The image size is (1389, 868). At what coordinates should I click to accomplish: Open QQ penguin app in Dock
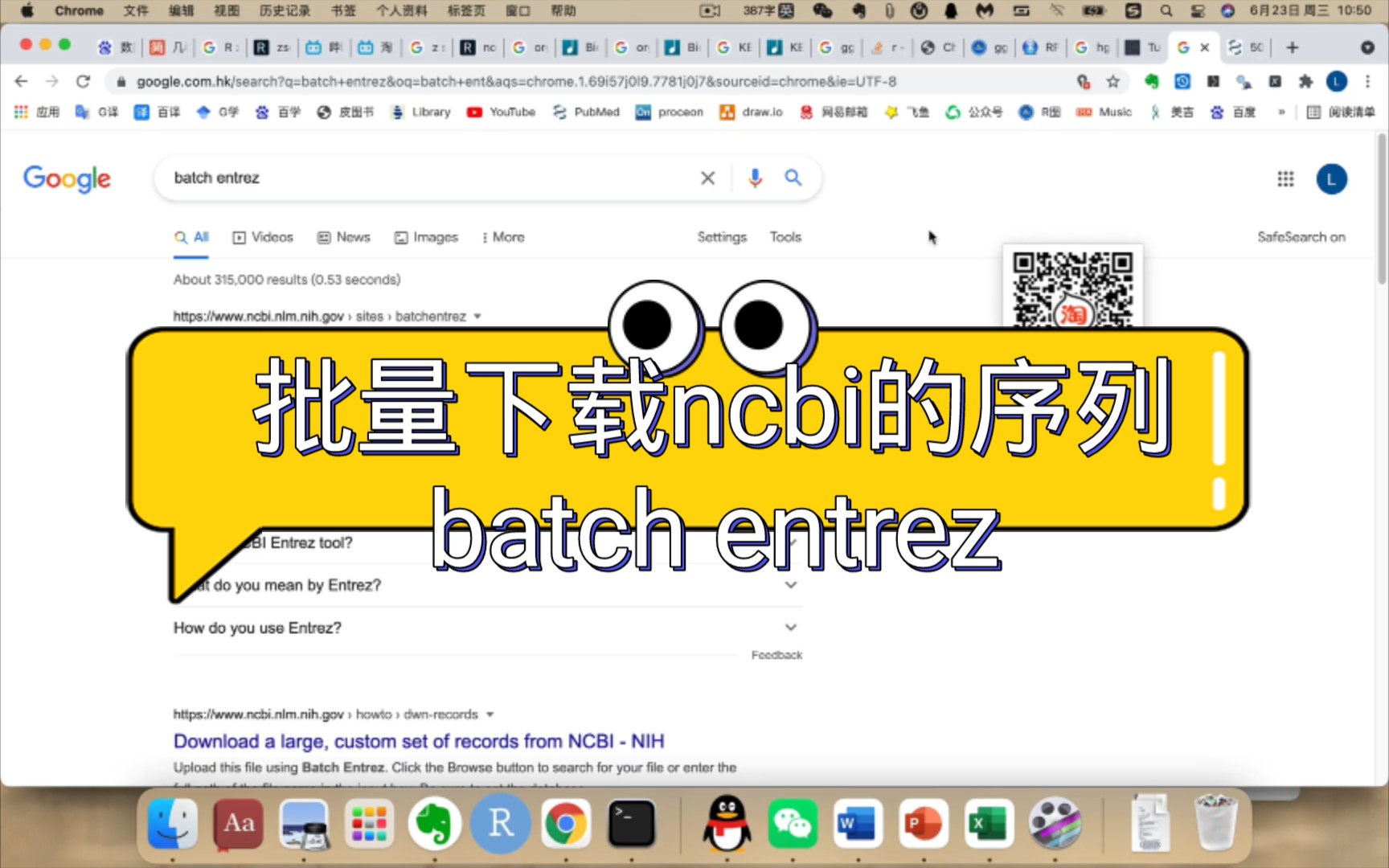(727, 823)
